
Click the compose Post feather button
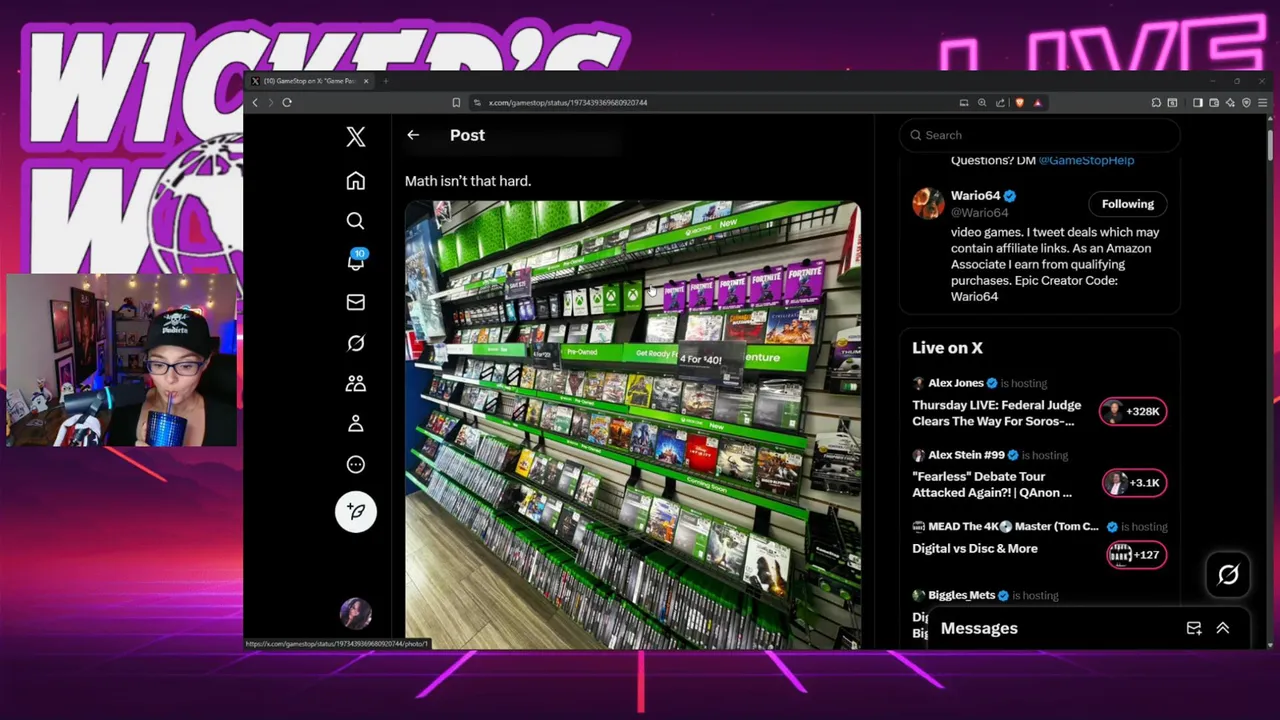(x=356, y=511)
